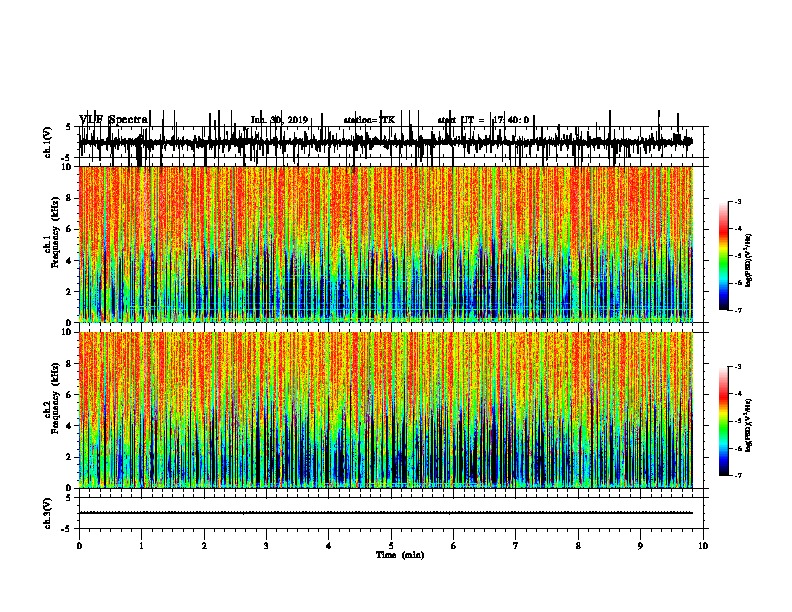This screenshot has height=612, width=792.
Task: Click the ch.2 "Frequency (kHz)" axis label
Action: [55, 398]
